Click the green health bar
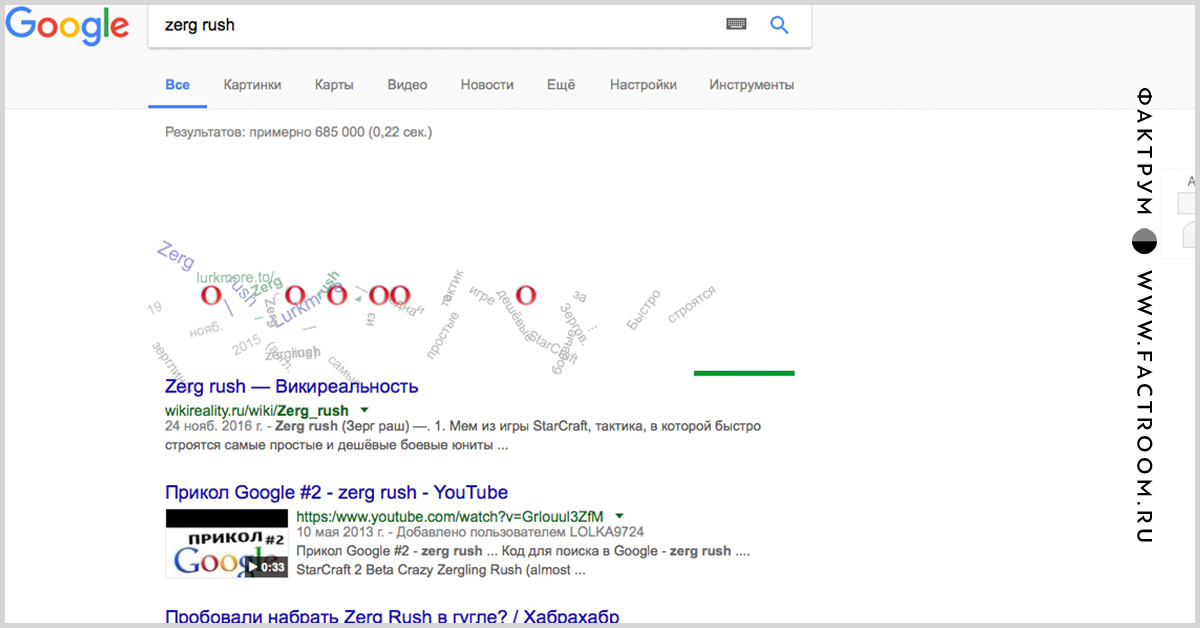 point(744,373)
